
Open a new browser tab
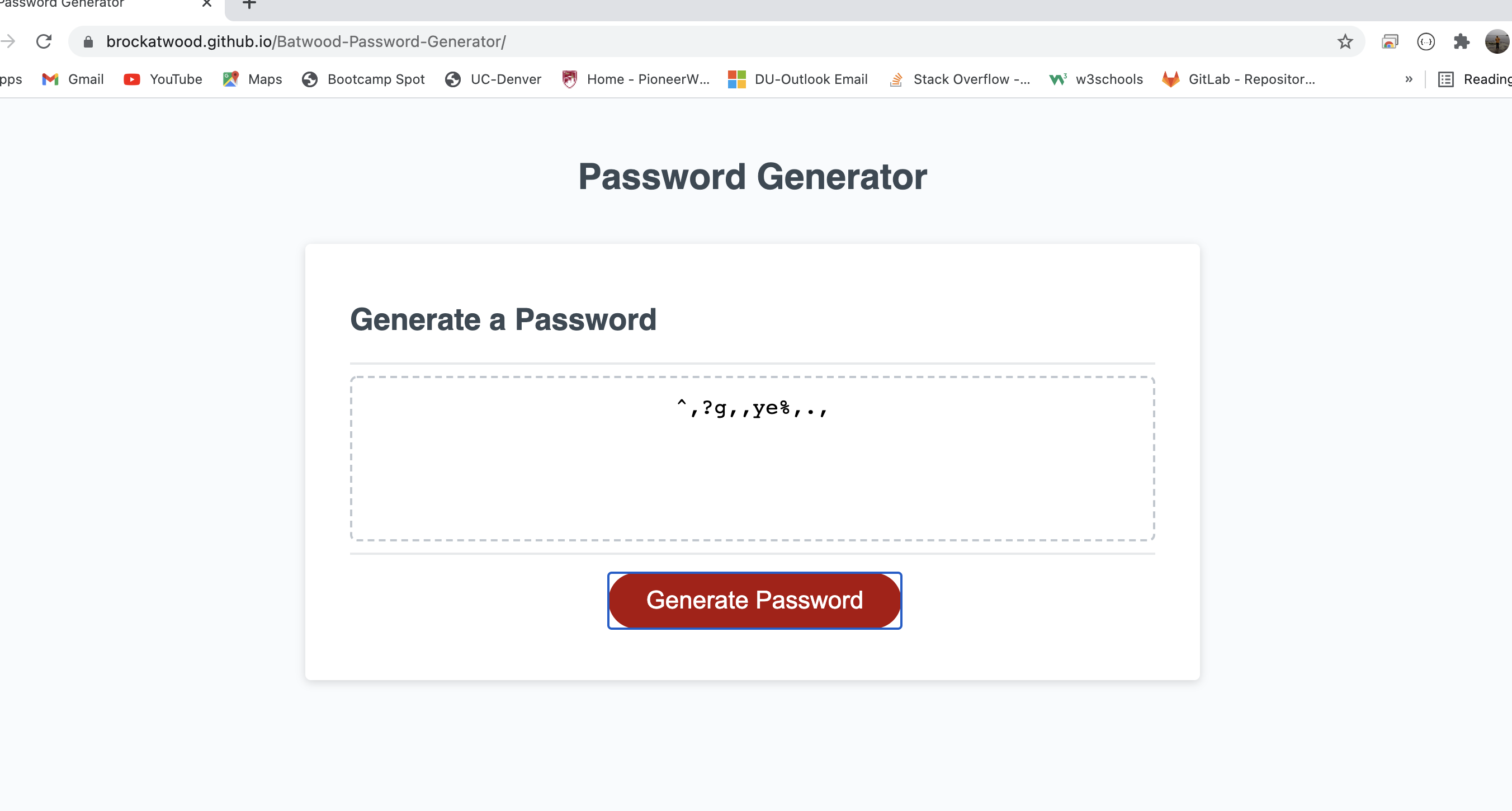249,4
